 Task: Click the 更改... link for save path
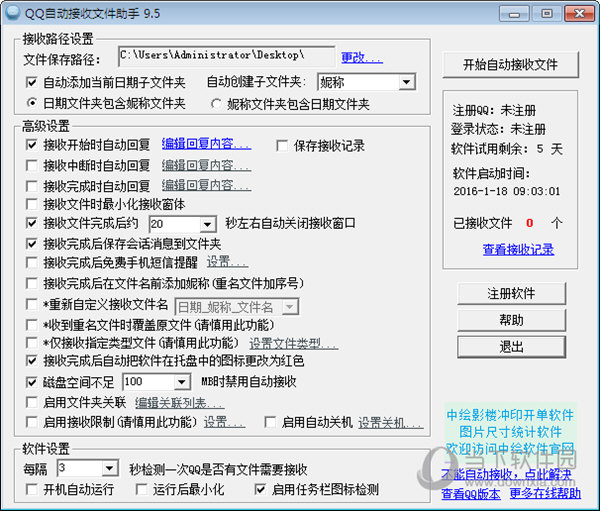pos(362,57)
